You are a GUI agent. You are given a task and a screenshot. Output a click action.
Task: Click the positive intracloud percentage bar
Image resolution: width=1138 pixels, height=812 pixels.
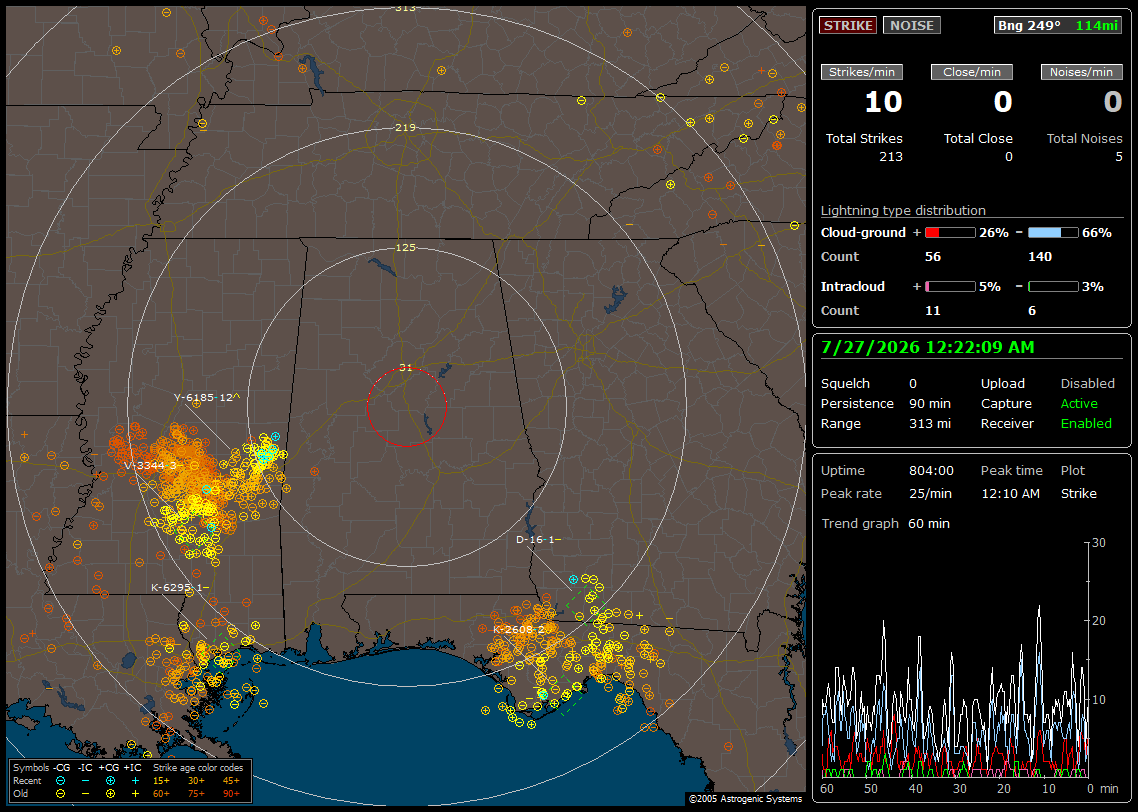(x=950, y=287)
